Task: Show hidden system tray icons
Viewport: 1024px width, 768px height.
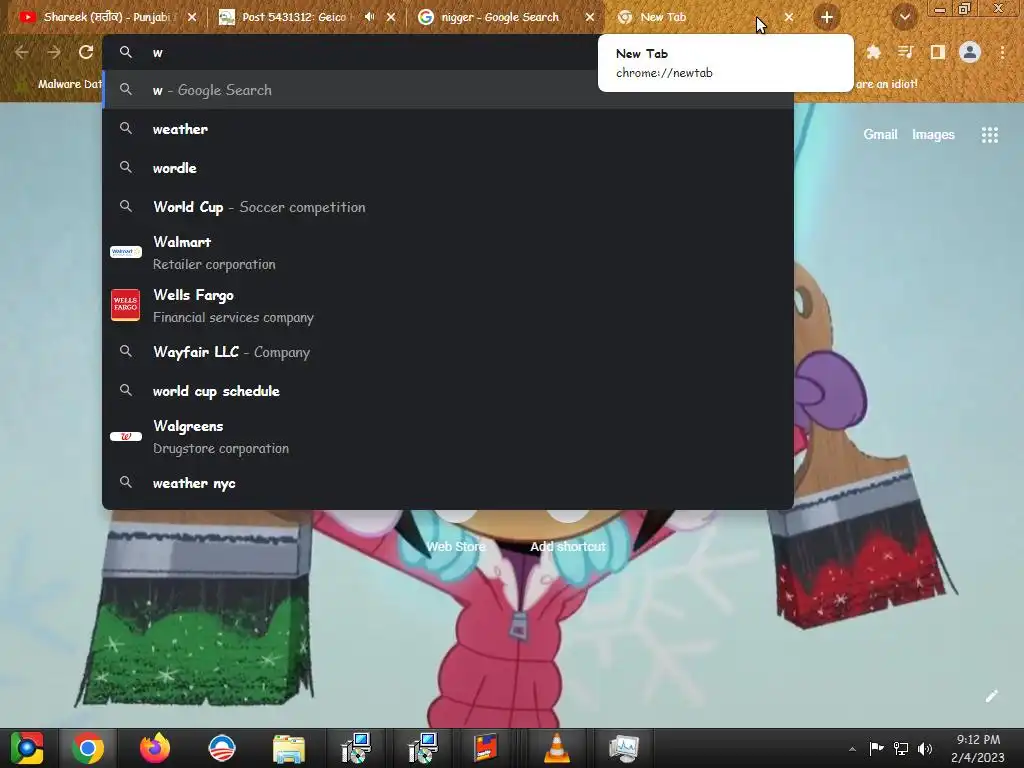Action: (852, 749)
